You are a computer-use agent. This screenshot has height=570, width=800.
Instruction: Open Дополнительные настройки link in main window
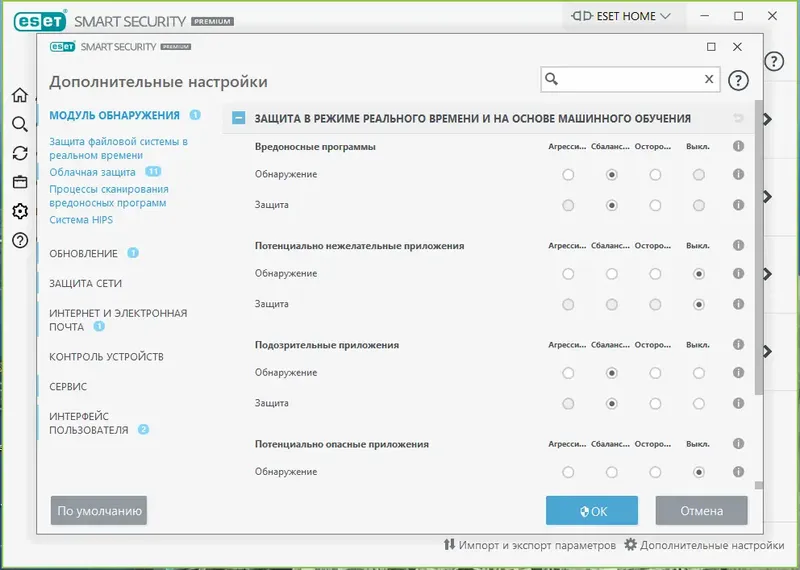point(712,545)
